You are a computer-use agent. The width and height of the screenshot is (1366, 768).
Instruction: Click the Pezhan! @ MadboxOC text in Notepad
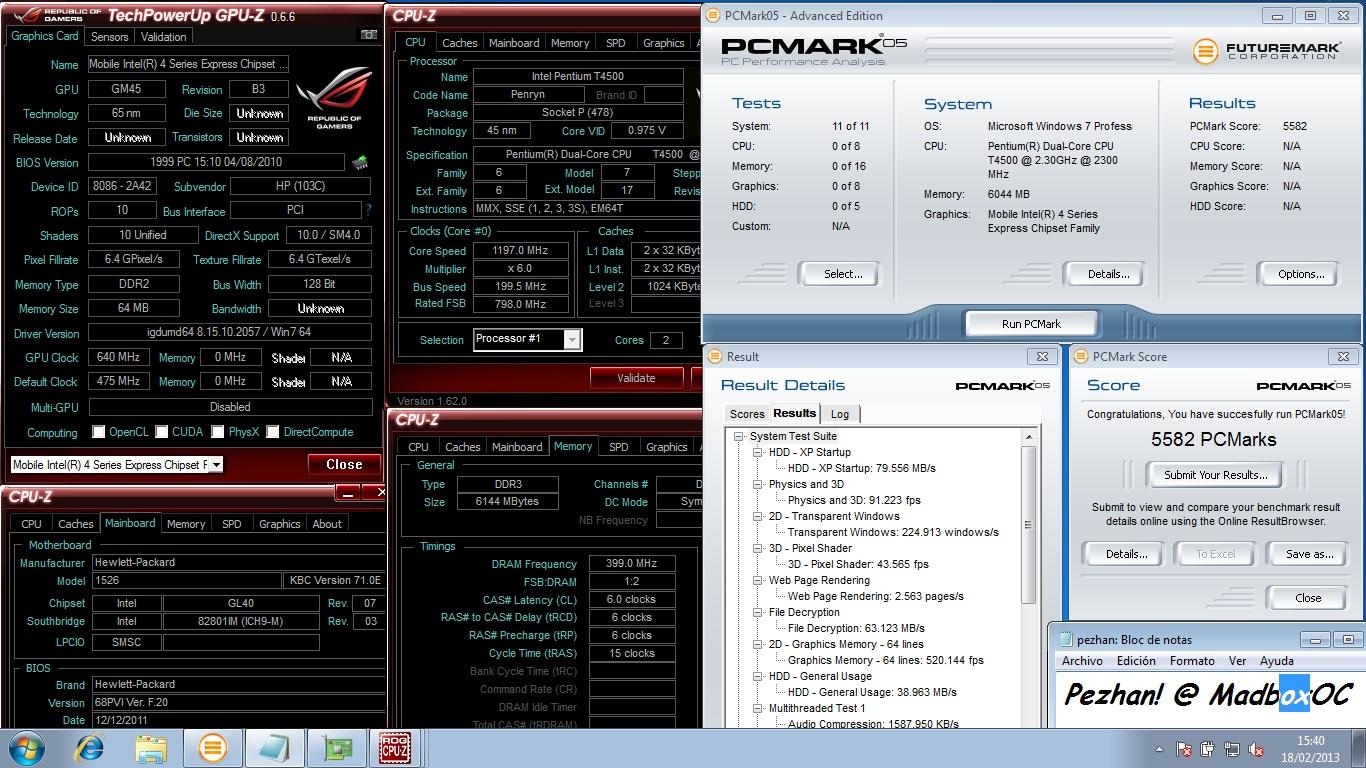pyautogui.click(x=1208, y=694)
